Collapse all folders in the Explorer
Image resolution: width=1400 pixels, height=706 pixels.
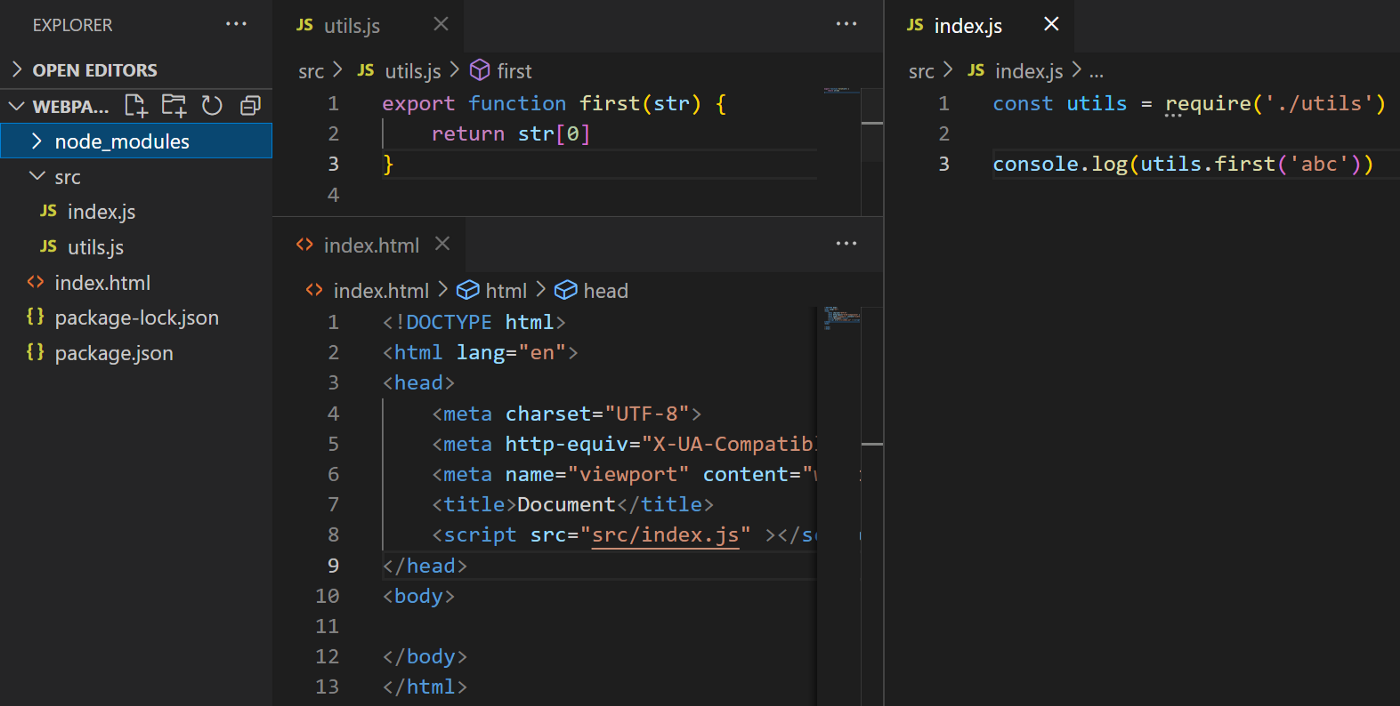pos(250,106)
